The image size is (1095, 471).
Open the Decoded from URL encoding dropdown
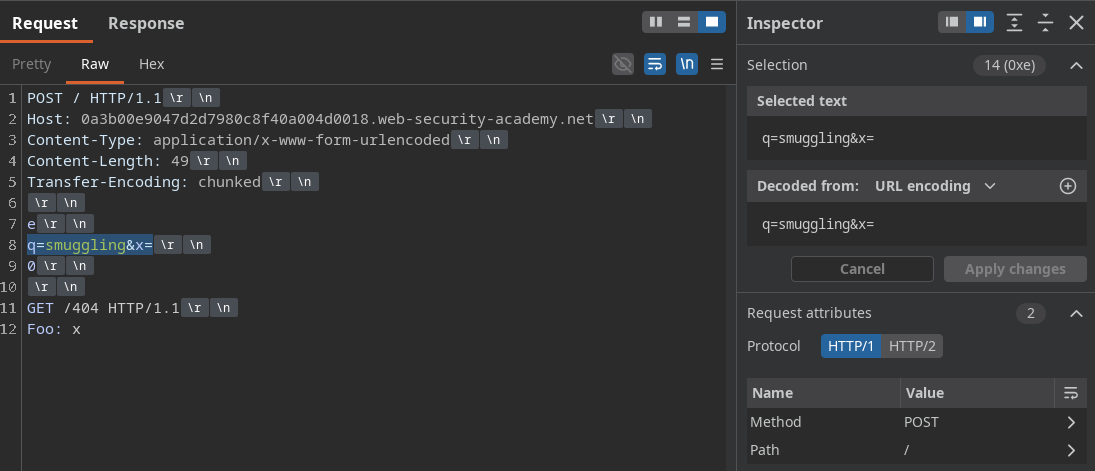(x=934, y=186)
